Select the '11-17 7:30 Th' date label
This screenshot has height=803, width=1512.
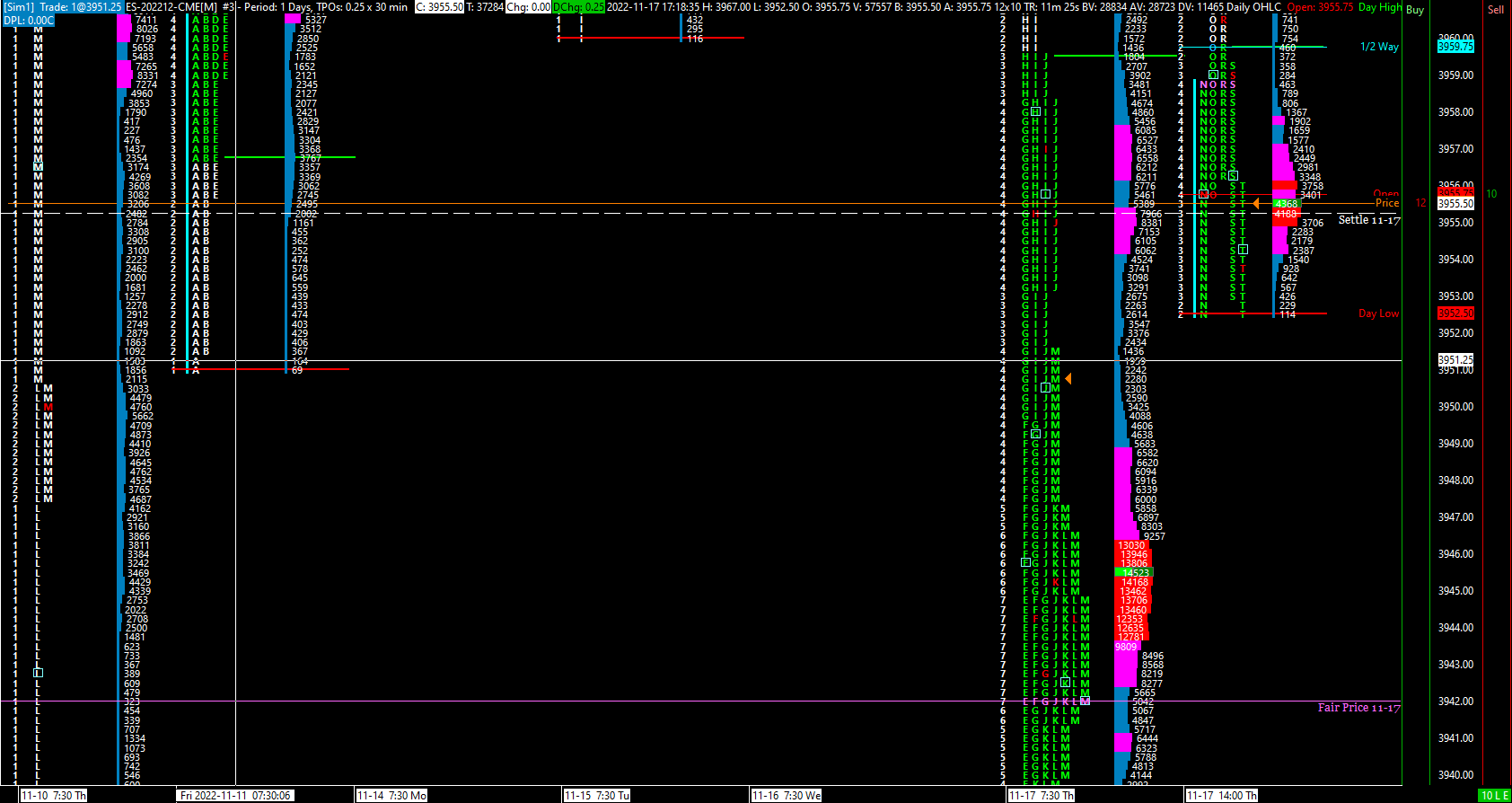(1042, 796)
